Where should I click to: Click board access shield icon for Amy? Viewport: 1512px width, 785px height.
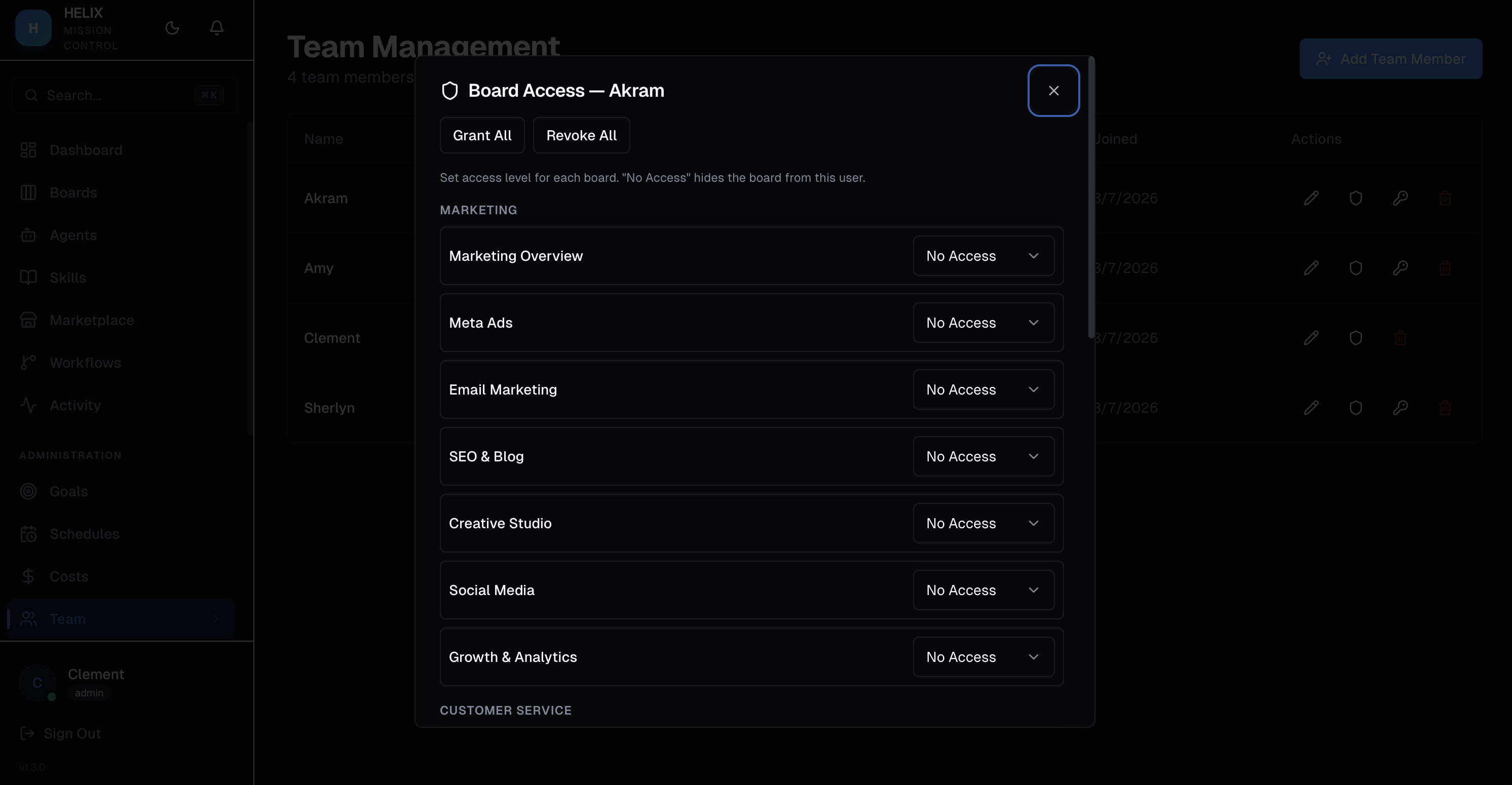[1355, 268]
